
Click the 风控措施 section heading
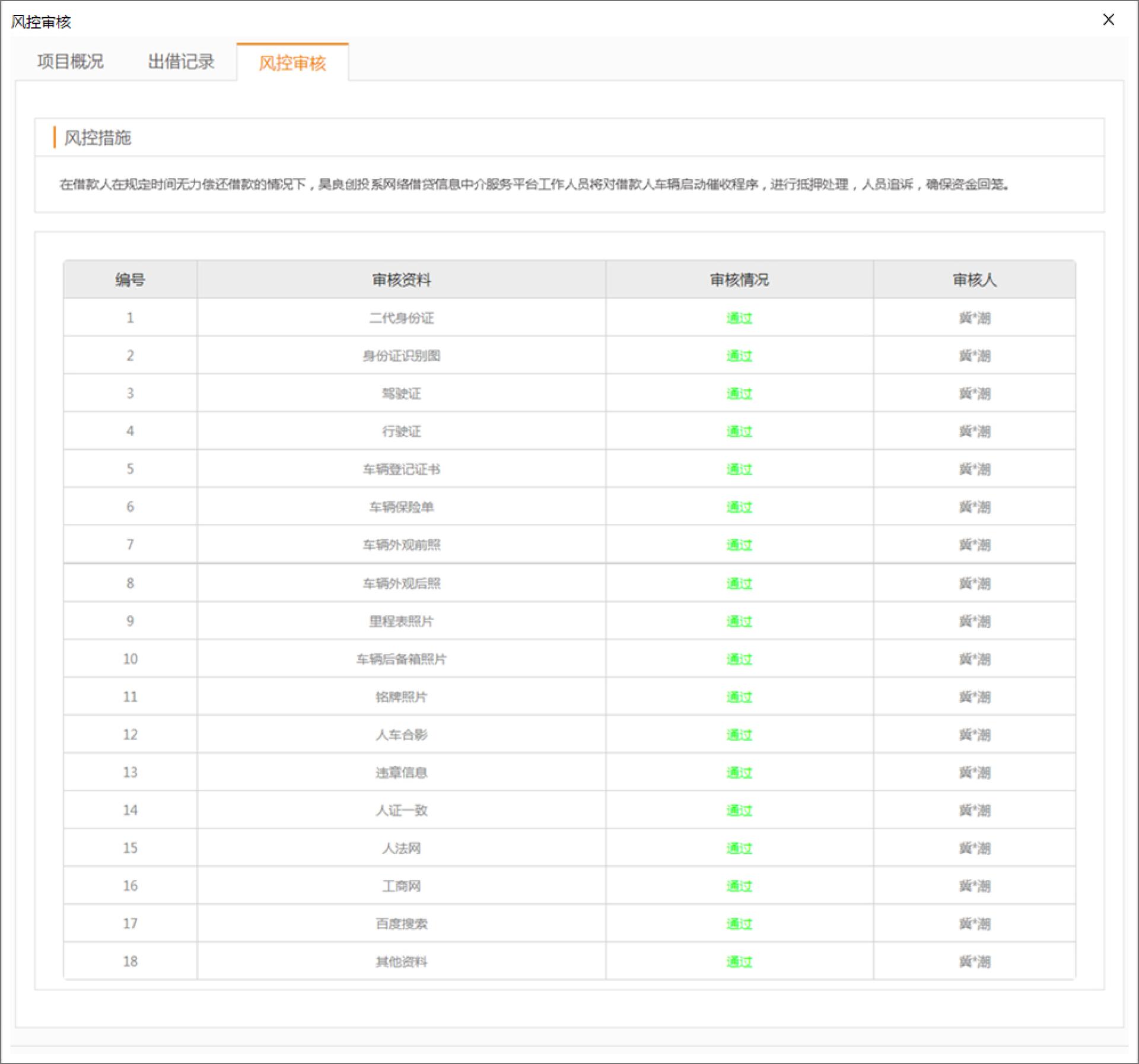click(x=97, y=138)
